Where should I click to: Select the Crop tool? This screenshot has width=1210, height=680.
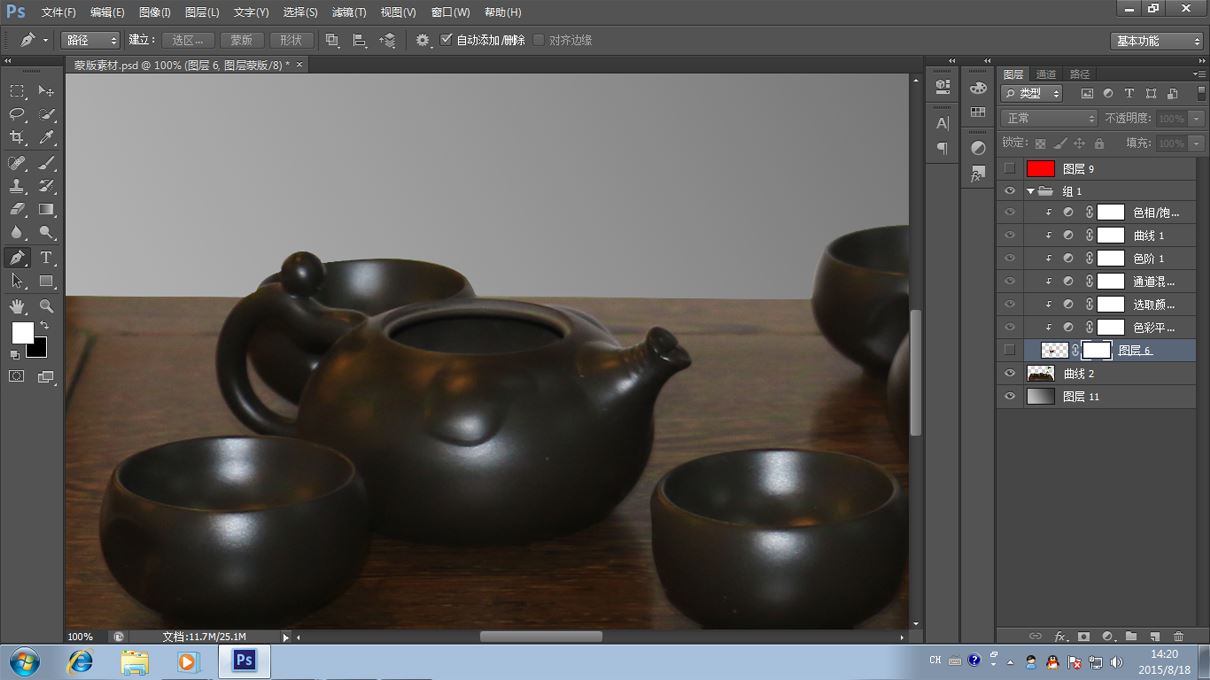tap(17, 138)
